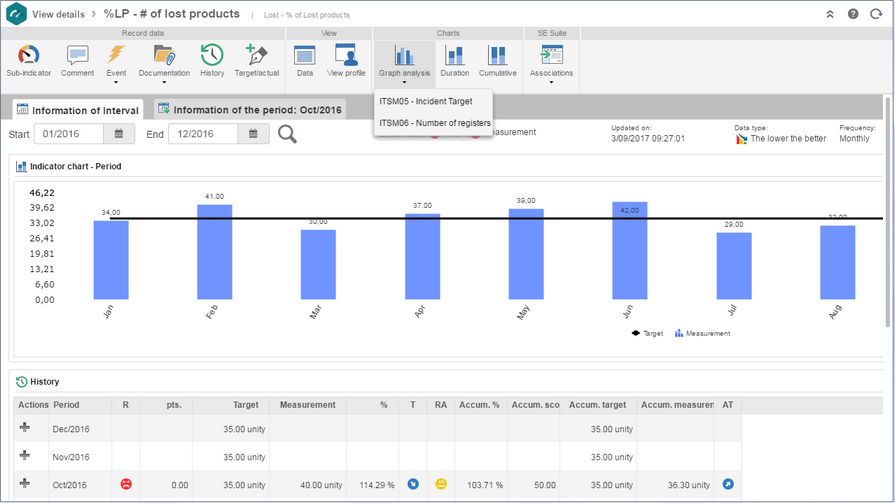Image resolution: width=895 pixels, height=503 pixels.
Task: Click the blue trend arrow in T column
Action: 413,484
